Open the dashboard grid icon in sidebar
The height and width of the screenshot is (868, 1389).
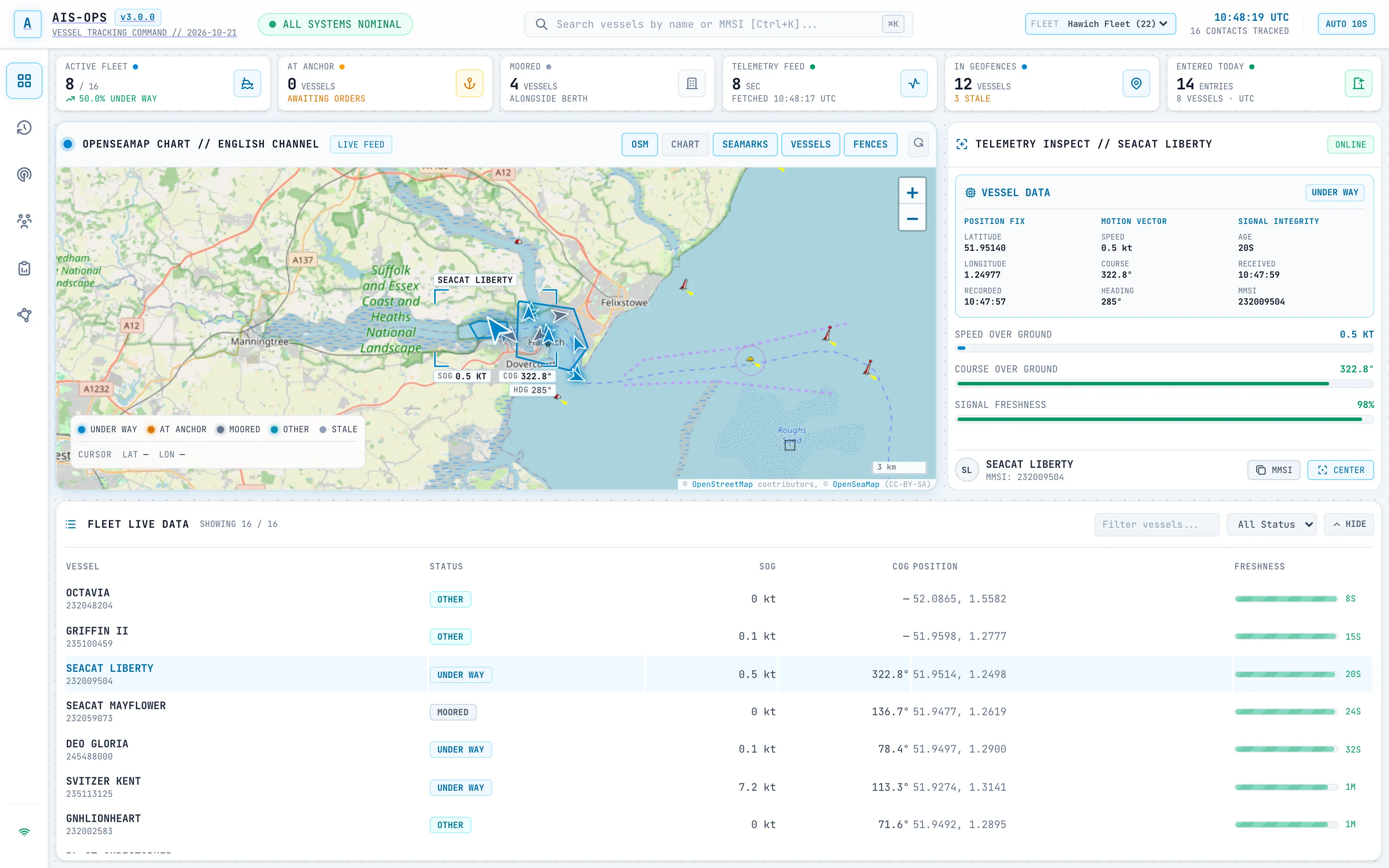tap(24, 80)
